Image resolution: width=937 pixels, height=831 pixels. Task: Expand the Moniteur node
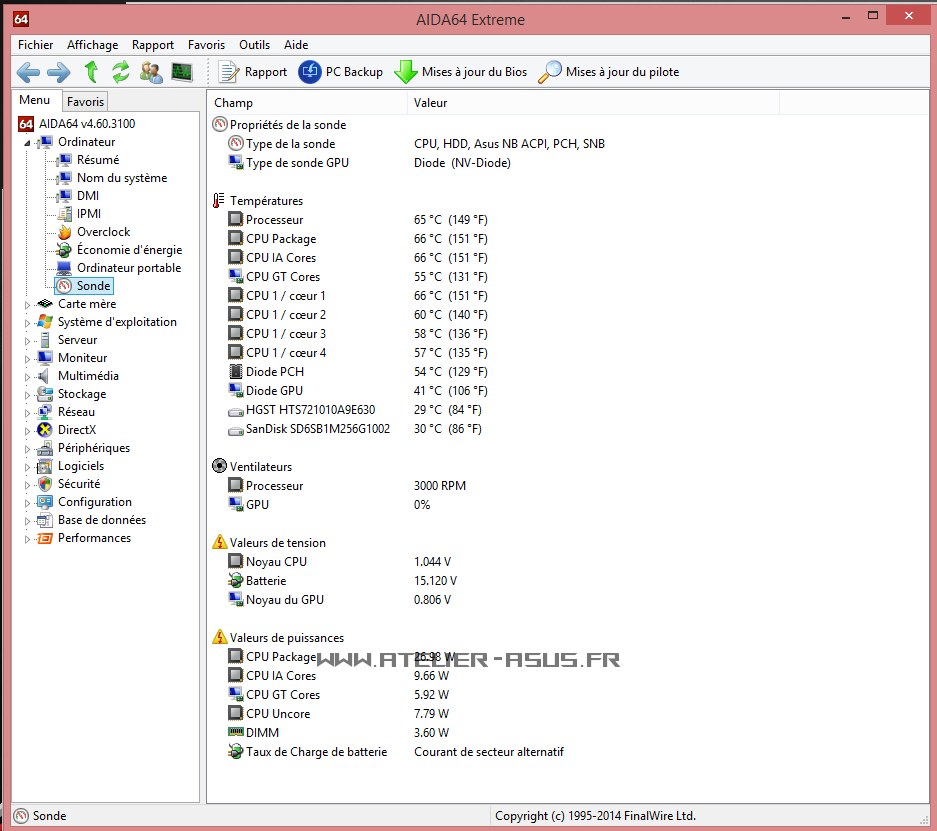pyautogui.click(x=27, y=358)
